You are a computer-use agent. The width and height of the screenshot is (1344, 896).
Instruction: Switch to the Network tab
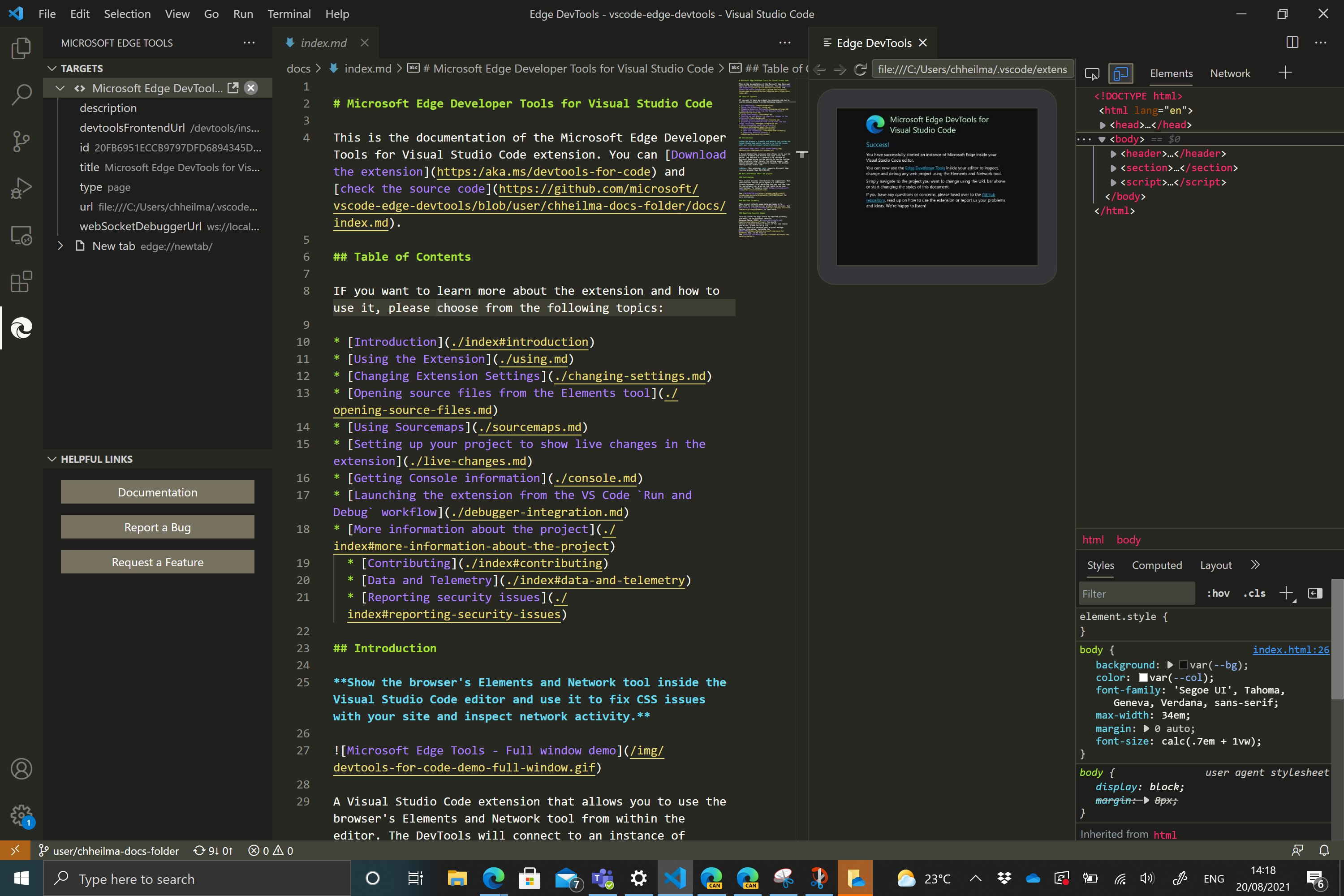(x=1230, y=73)
